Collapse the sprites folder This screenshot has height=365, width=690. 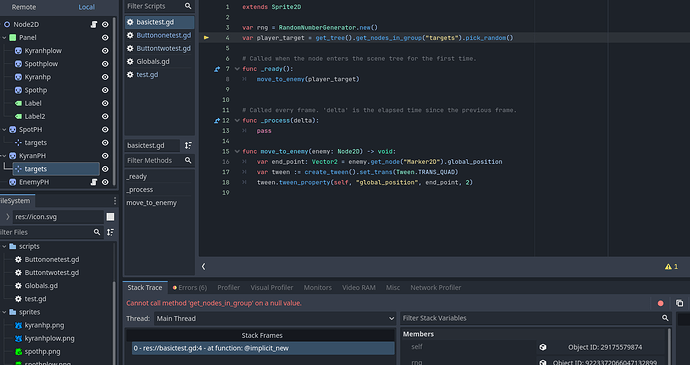pos(4,312)
